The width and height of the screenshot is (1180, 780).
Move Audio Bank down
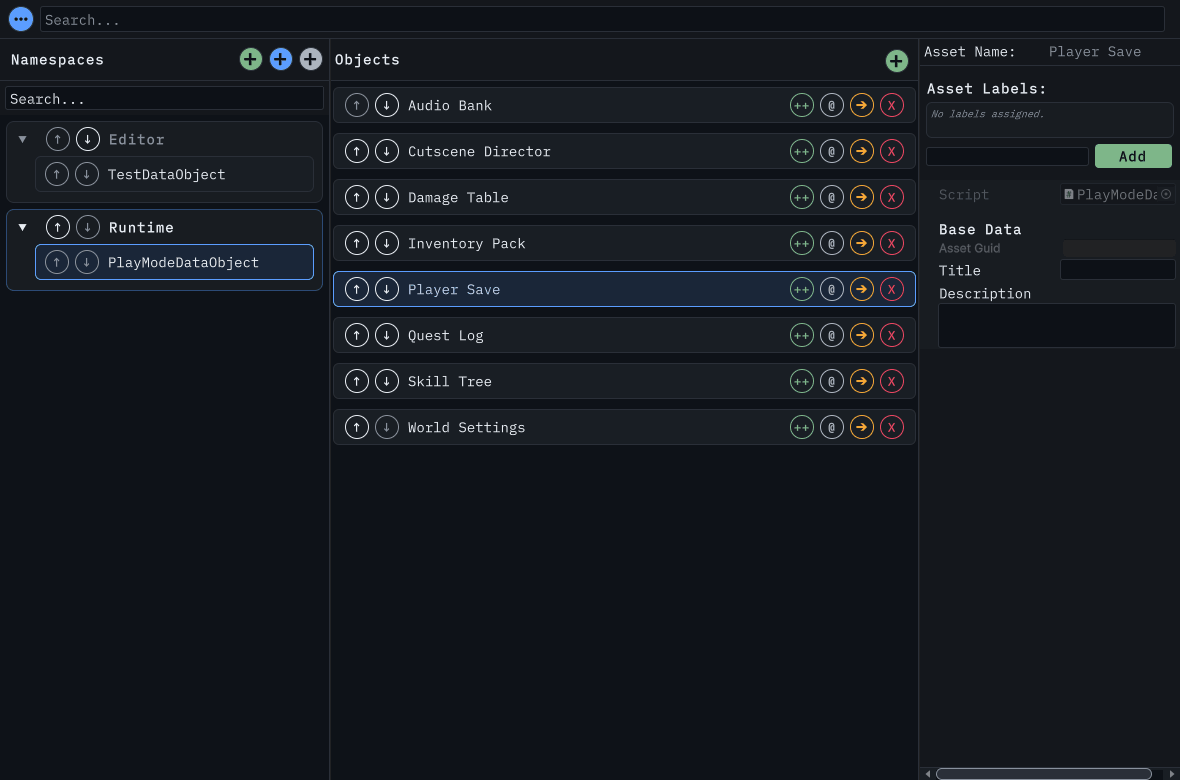(387, 105)
